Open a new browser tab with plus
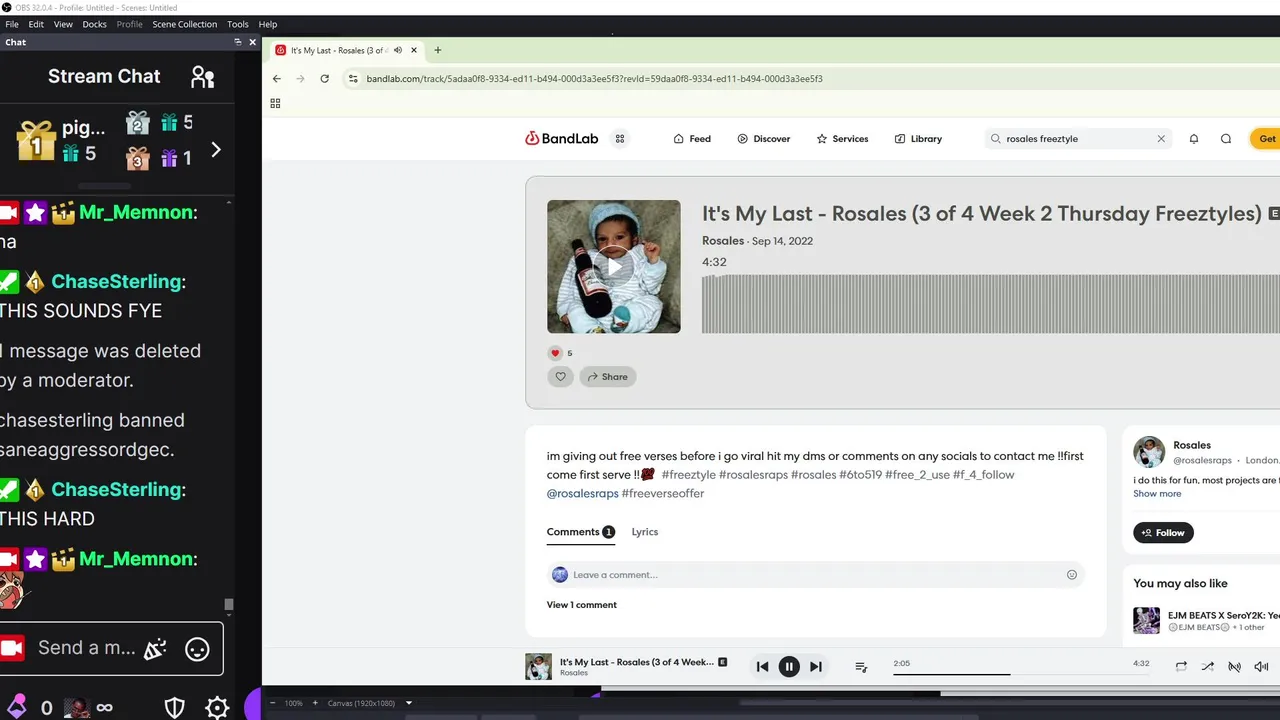This screenshot has width=1280, height=720. click(437, 50)
